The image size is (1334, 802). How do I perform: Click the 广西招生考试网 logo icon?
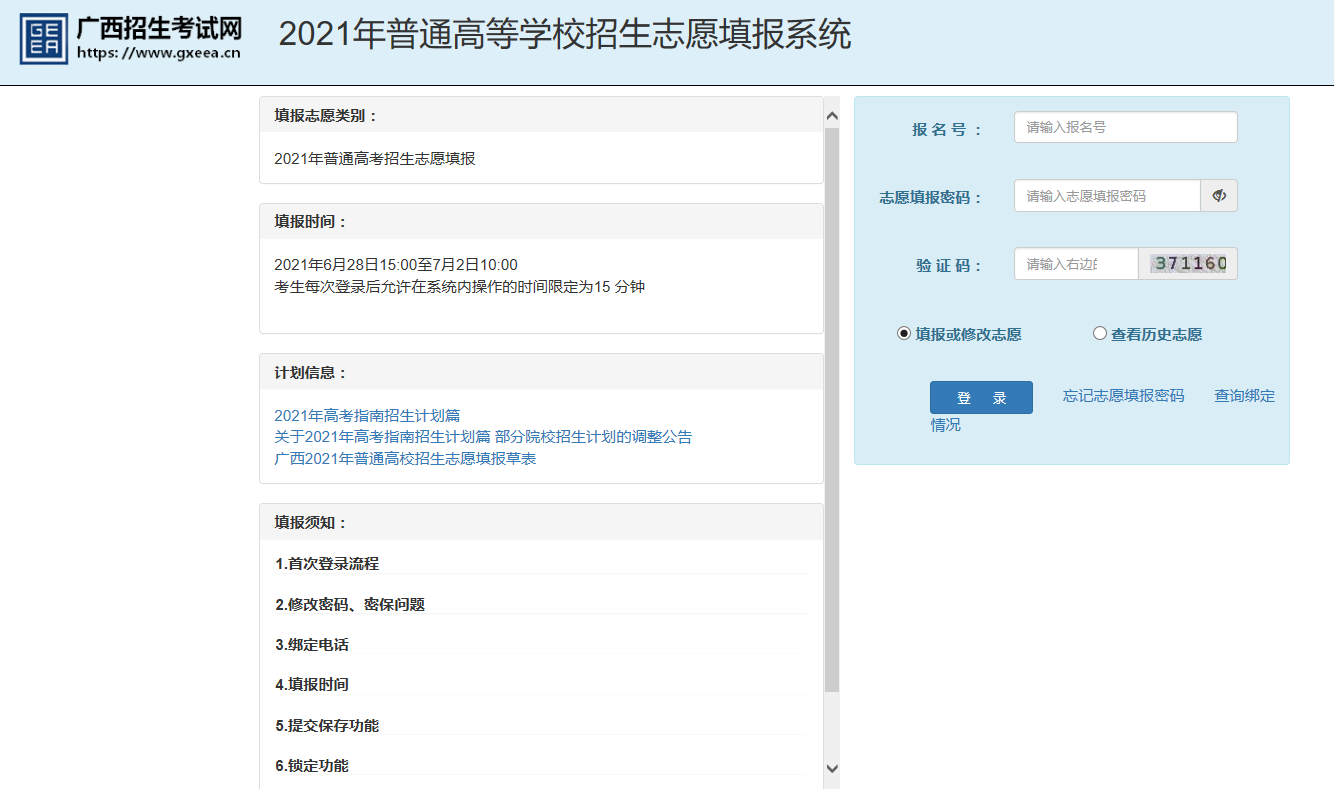click(x=42, y=37)
